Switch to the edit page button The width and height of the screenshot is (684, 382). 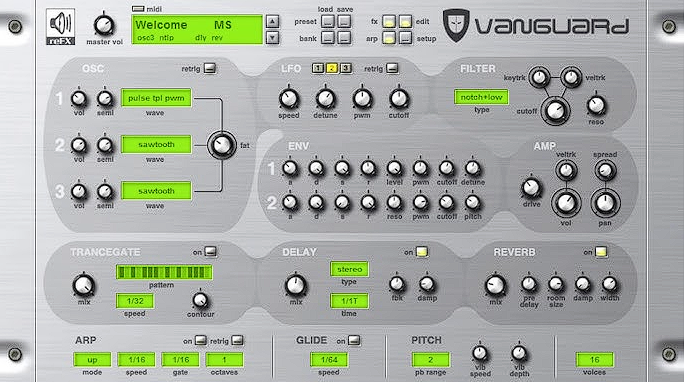(405, 21)
